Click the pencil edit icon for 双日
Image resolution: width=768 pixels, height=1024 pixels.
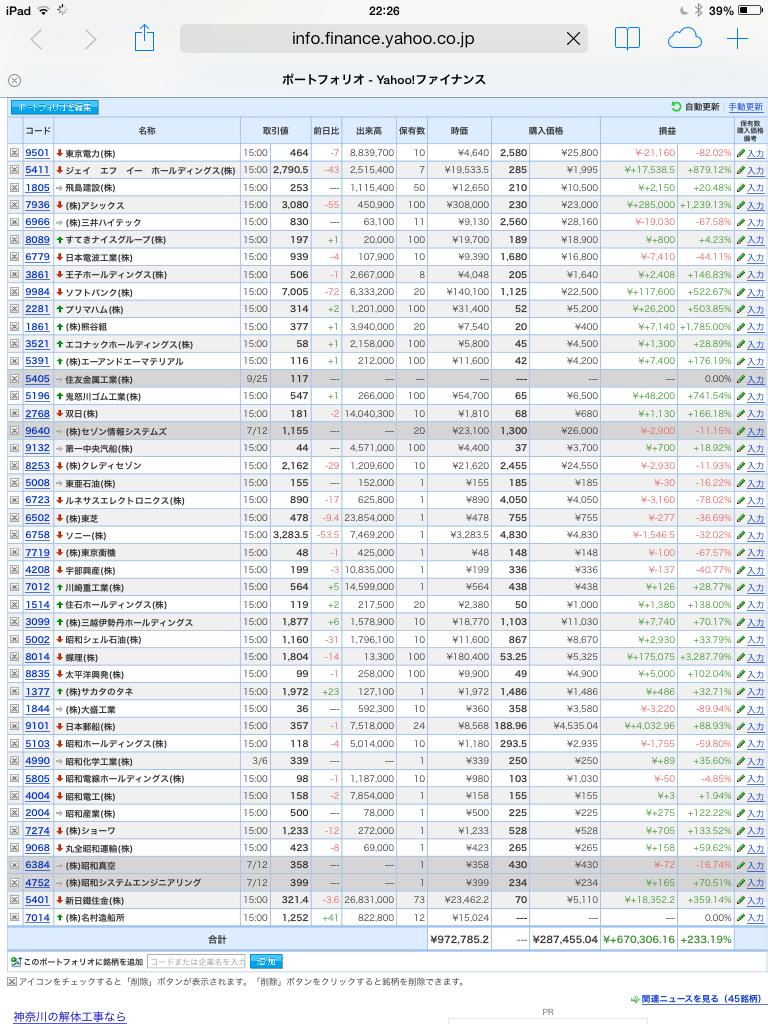(741, 413)
